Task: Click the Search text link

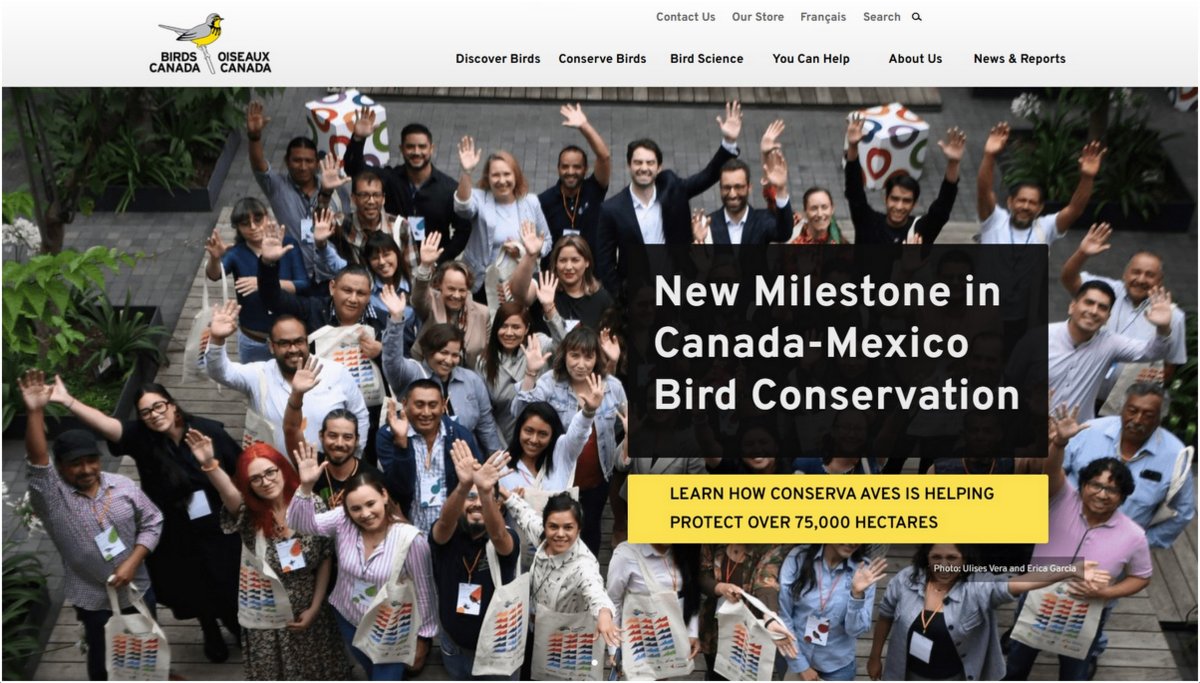Action: (x=881, y=17)
